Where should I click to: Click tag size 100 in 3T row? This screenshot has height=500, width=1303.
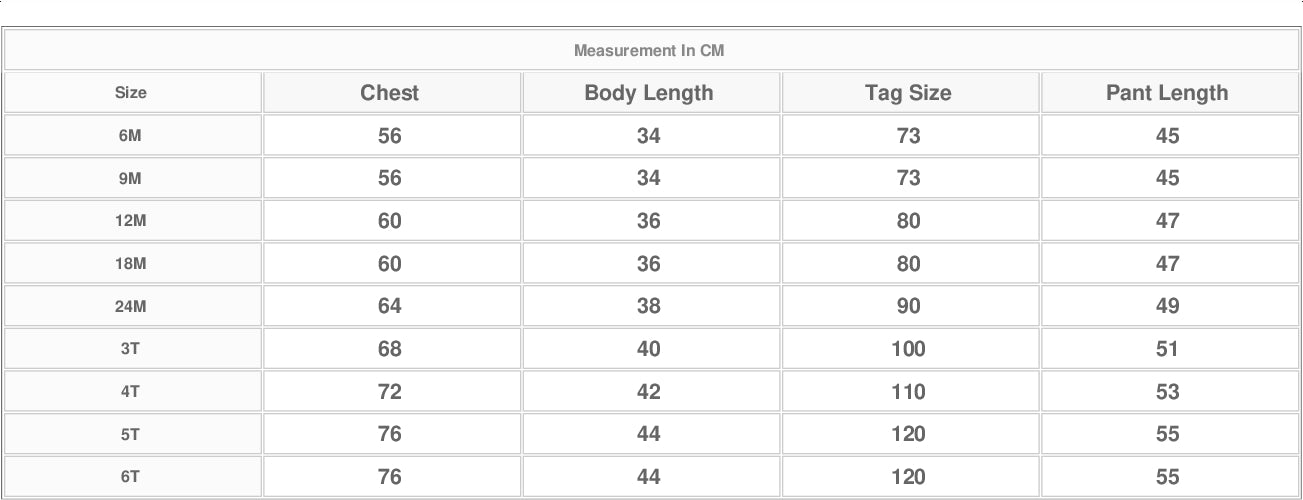908,349
